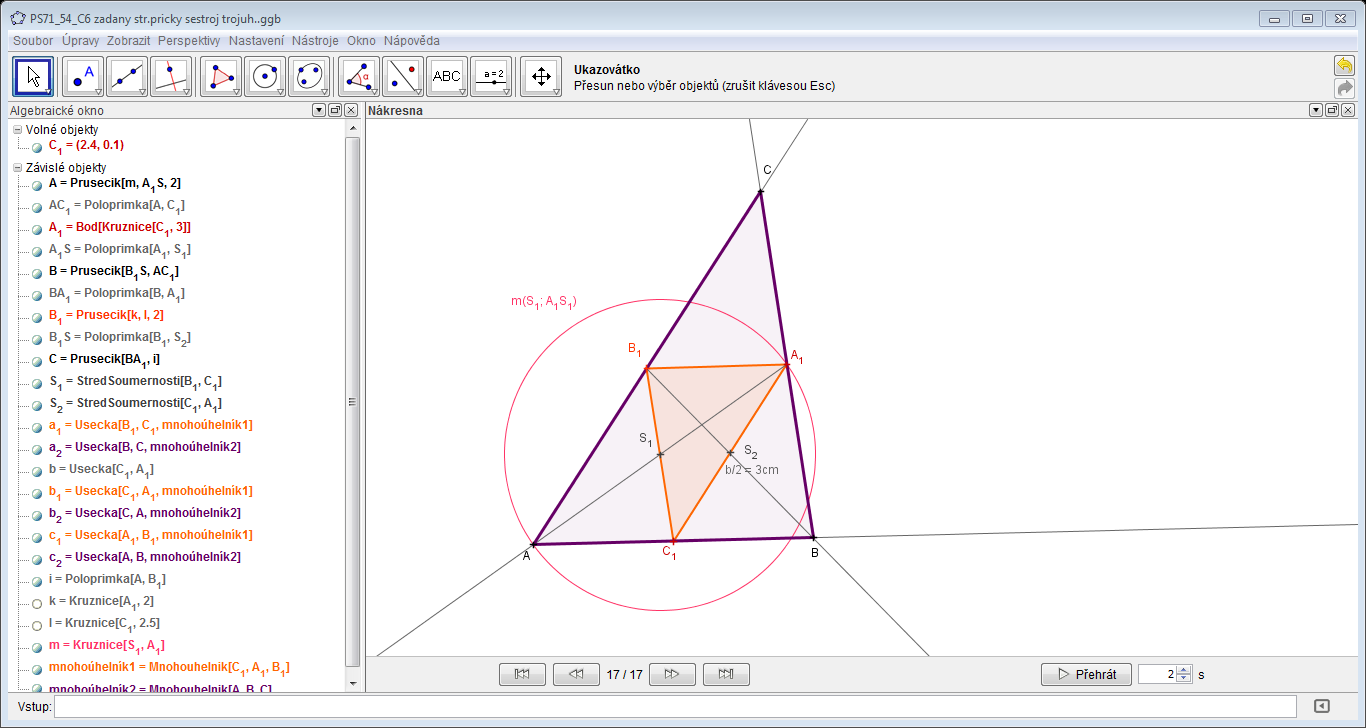The image size is (1366, 728).
Task: Click the redo arrow icon
Action: (1344, 88)
